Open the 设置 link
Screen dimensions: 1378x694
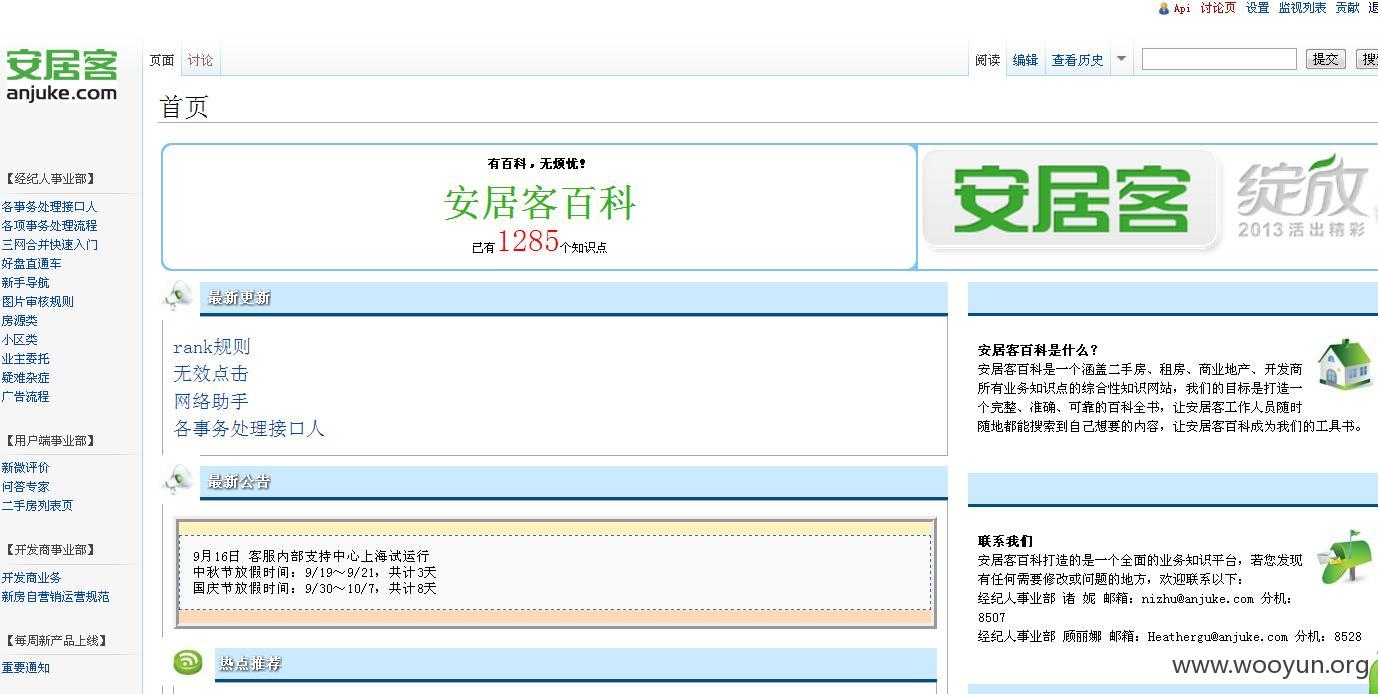point(1257,8)
